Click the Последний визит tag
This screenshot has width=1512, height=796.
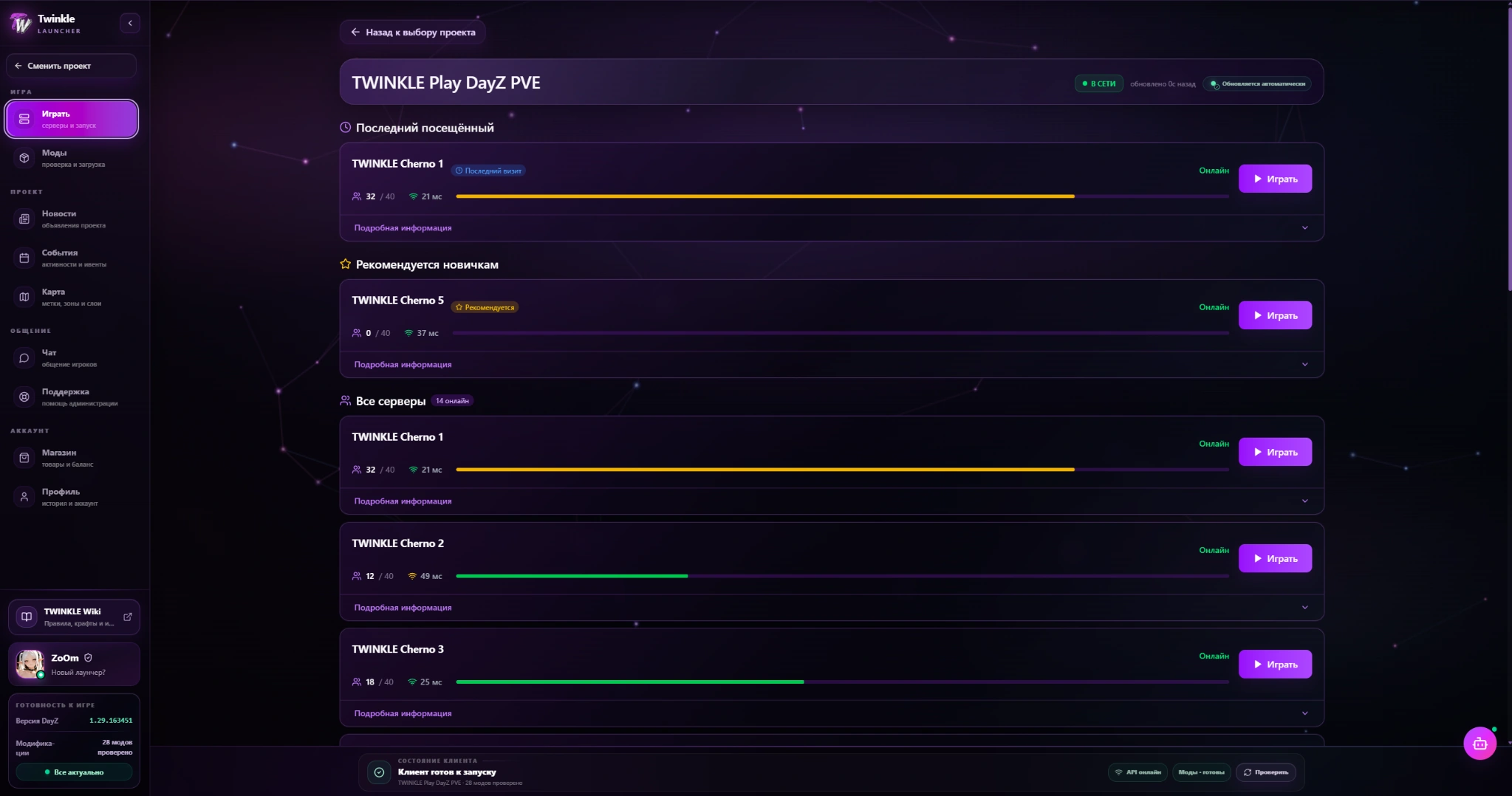coord(488,171)
